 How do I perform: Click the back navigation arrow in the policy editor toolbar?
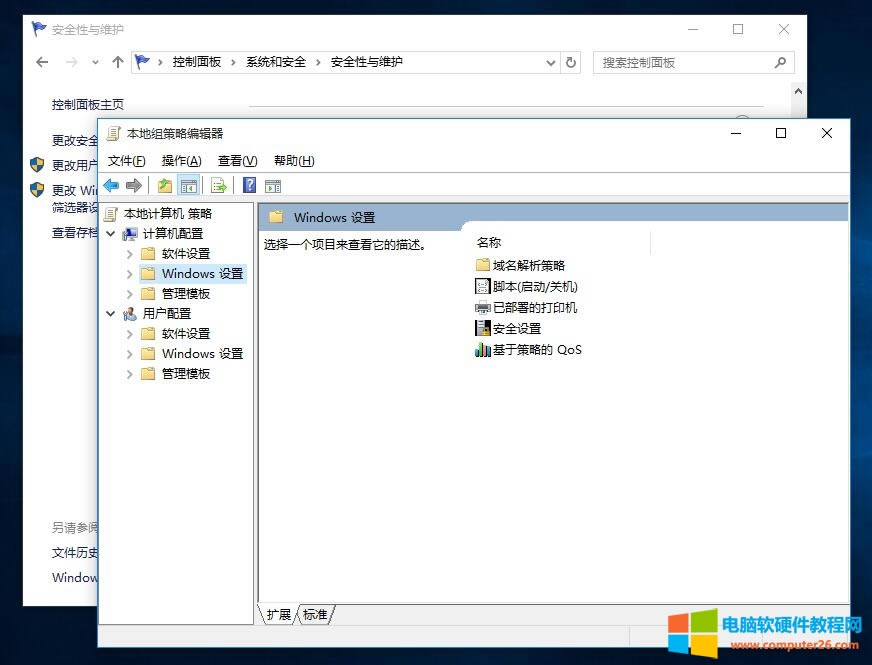(112, 184)
